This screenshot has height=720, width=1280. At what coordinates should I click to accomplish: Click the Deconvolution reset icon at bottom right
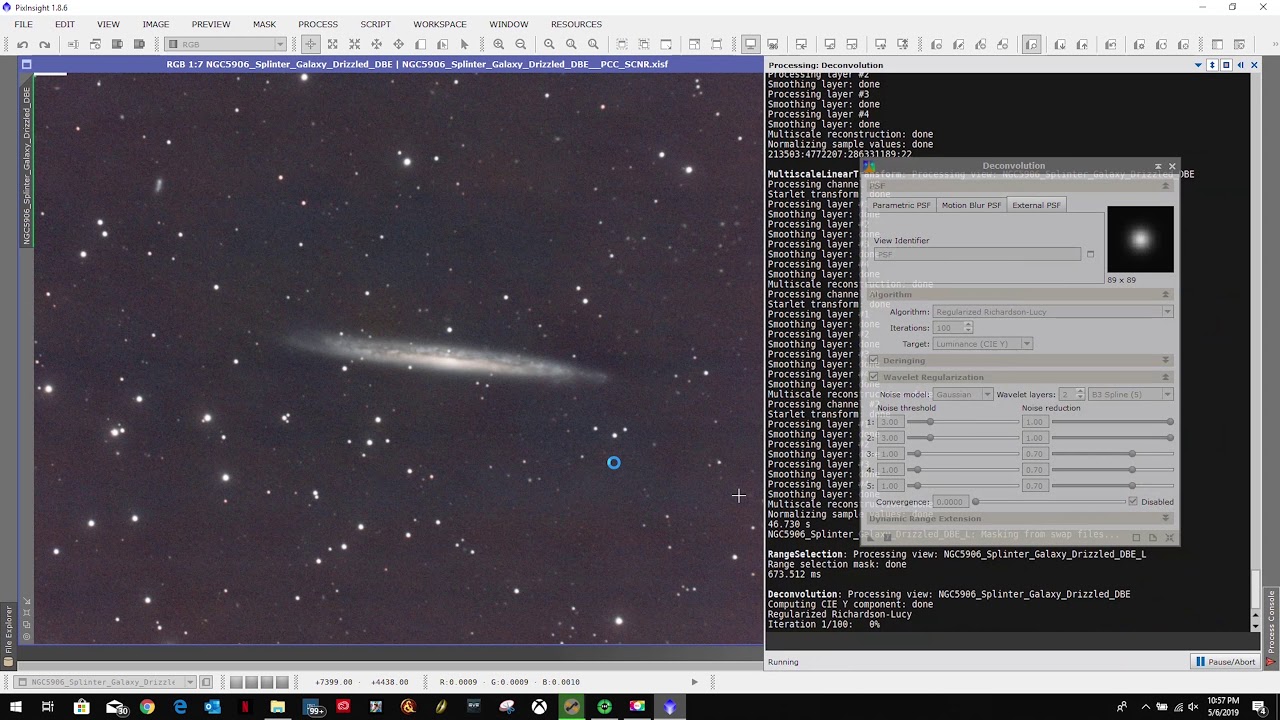1169,538
